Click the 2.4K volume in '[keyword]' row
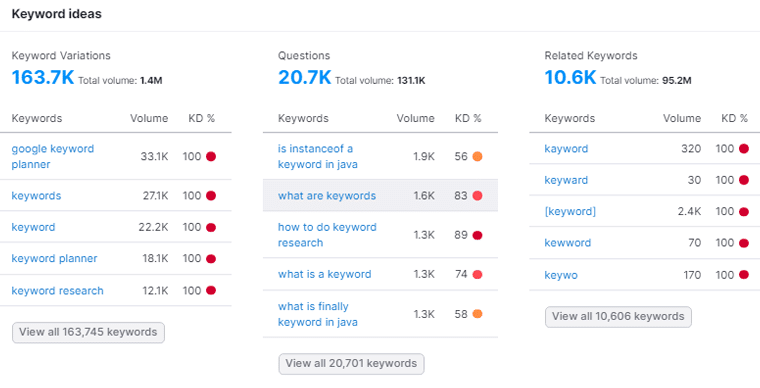The width and height of the screenshot is (760, 388). [x=690, y=212]
